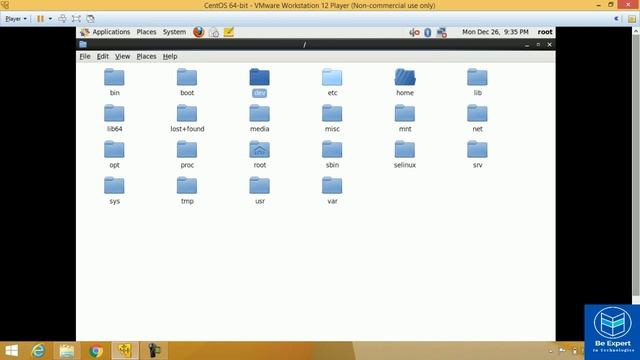The height and width of the screenshot is (360, 640).
Task: Select the misc folder icon
Action: click(332, 113)
